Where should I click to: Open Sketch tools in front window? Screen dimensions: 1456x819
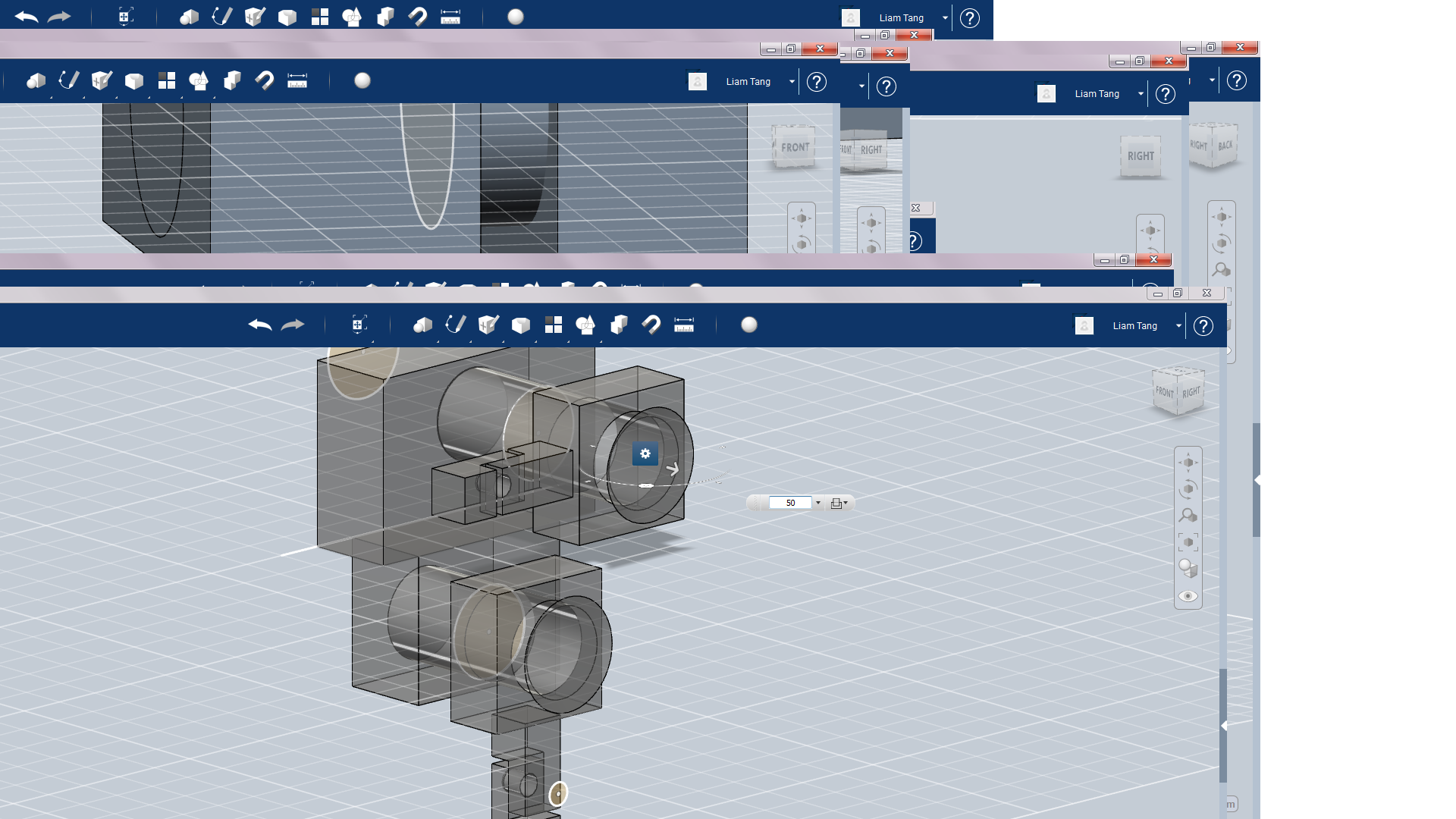[x=455, y=325]
